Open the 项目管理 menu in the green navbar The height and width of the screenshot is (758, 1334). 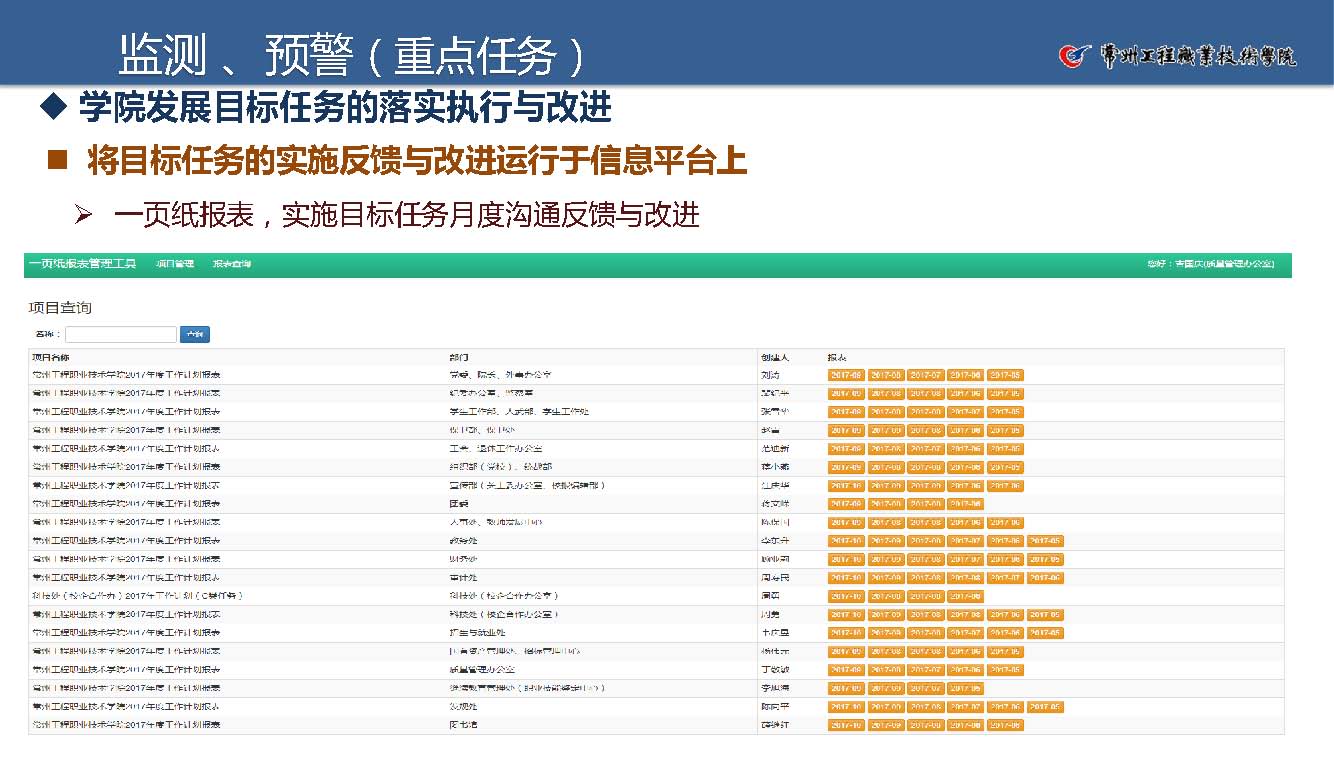[x=174, y=264]
